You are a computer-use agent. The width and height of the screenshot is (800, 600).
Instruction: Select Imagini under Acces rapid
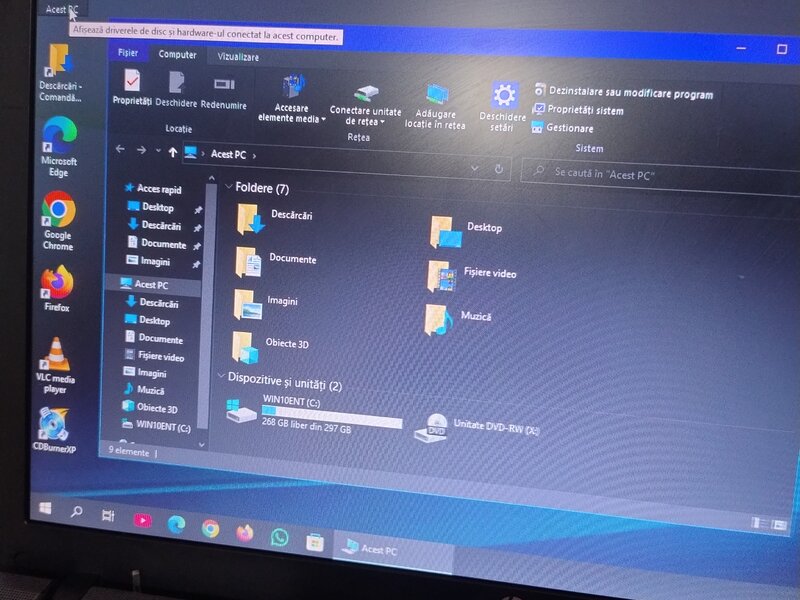tap(155, 261)
